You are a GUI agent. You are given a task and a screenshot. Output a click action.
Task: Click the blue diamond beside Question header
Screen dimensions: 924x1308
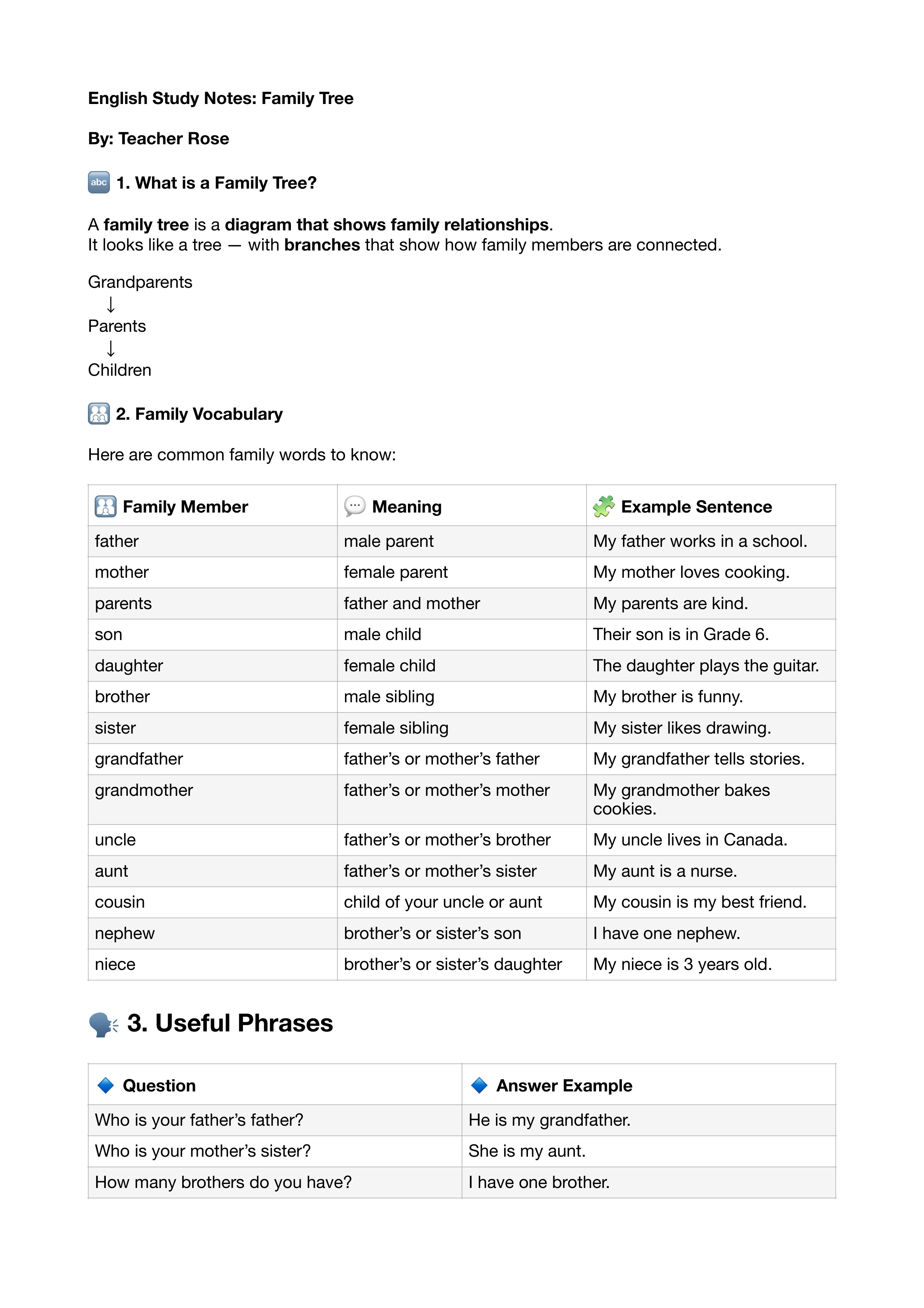105,1085
